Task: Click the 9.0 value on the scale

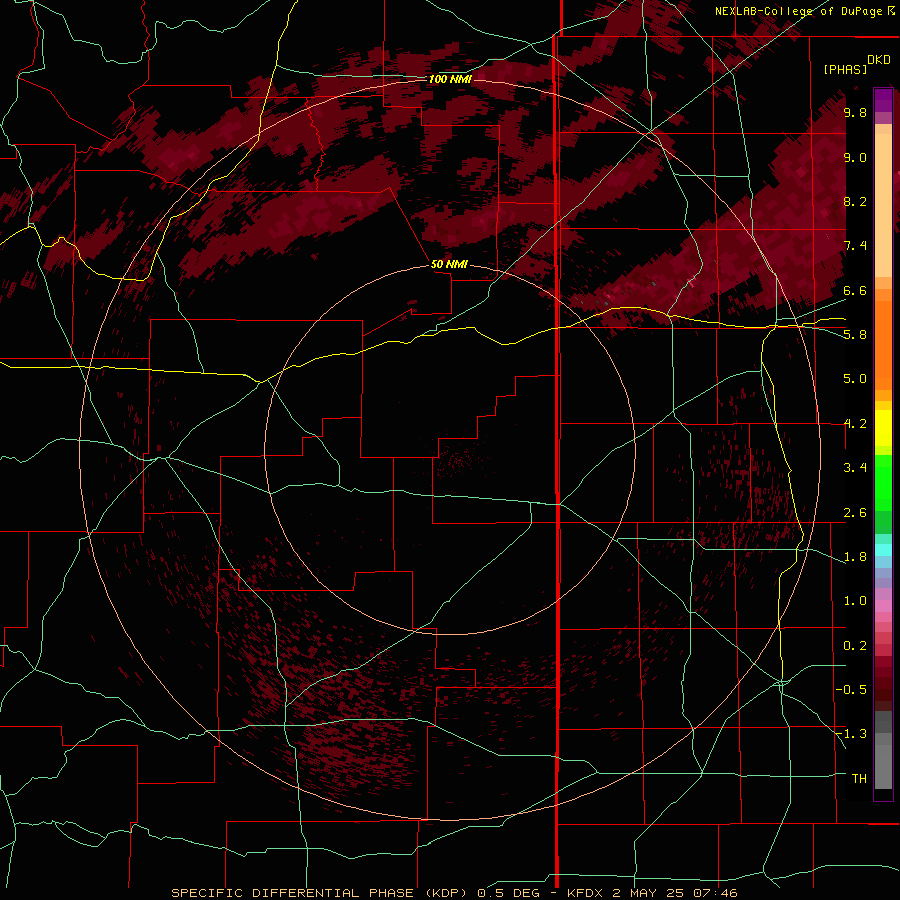Action: [x=855, y=157]
